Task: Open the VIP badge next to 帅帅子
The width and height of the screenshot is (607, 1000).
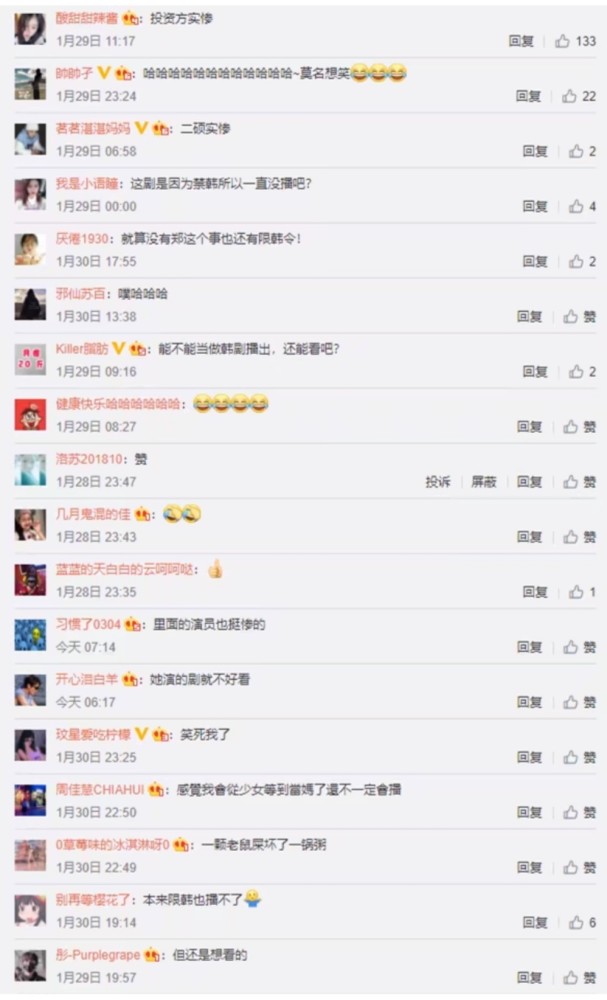Action: 104,73
